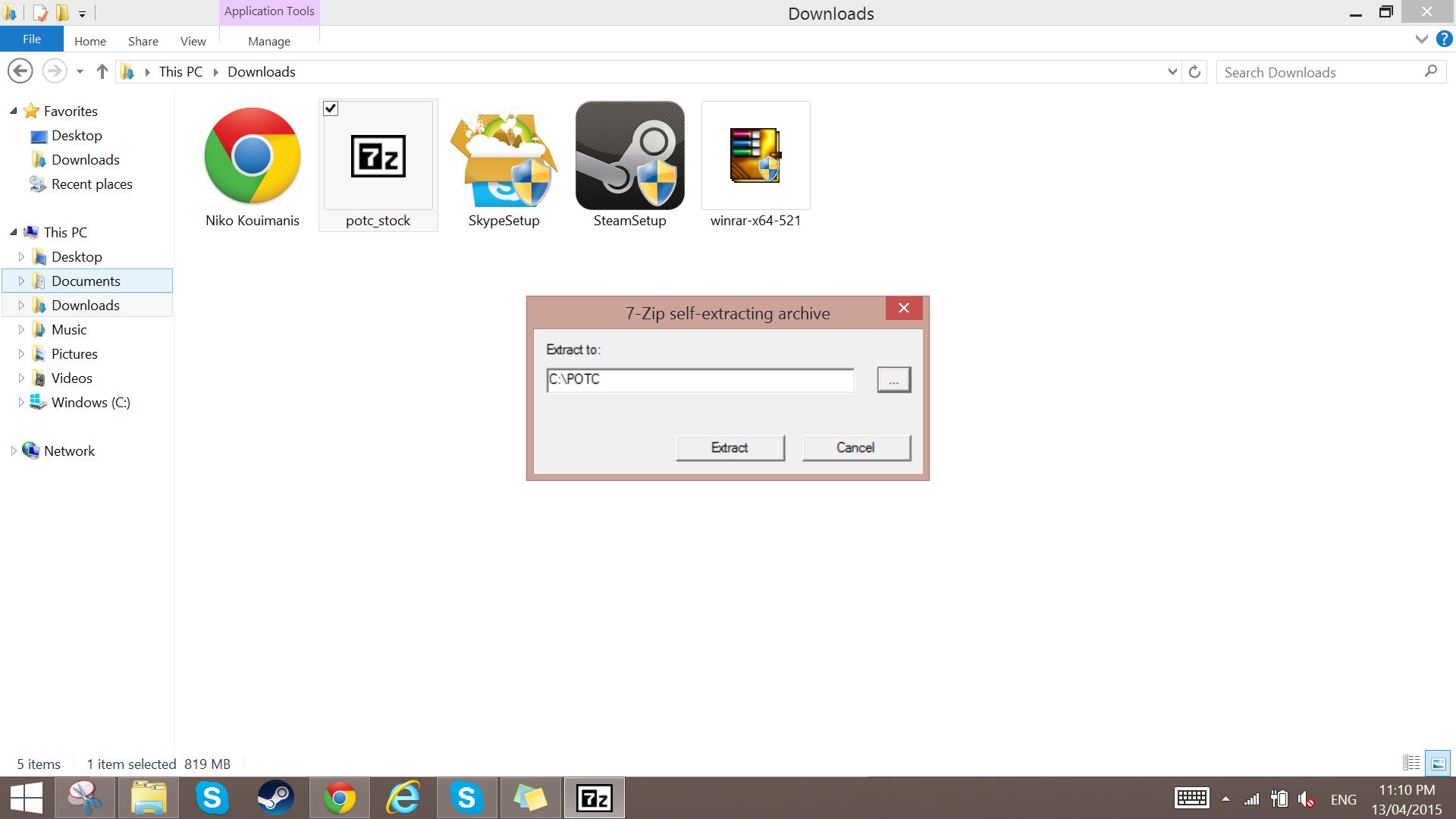Click the Properties quick access icon
This screenshot has width=1456, height=819.
pyautogui.click(x=40, y=13)
